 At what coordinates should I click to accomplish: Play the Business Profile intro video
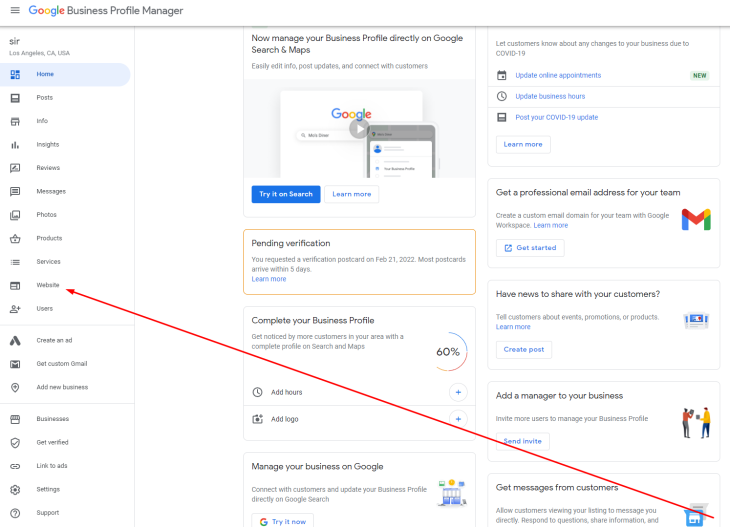pos(358,128)
